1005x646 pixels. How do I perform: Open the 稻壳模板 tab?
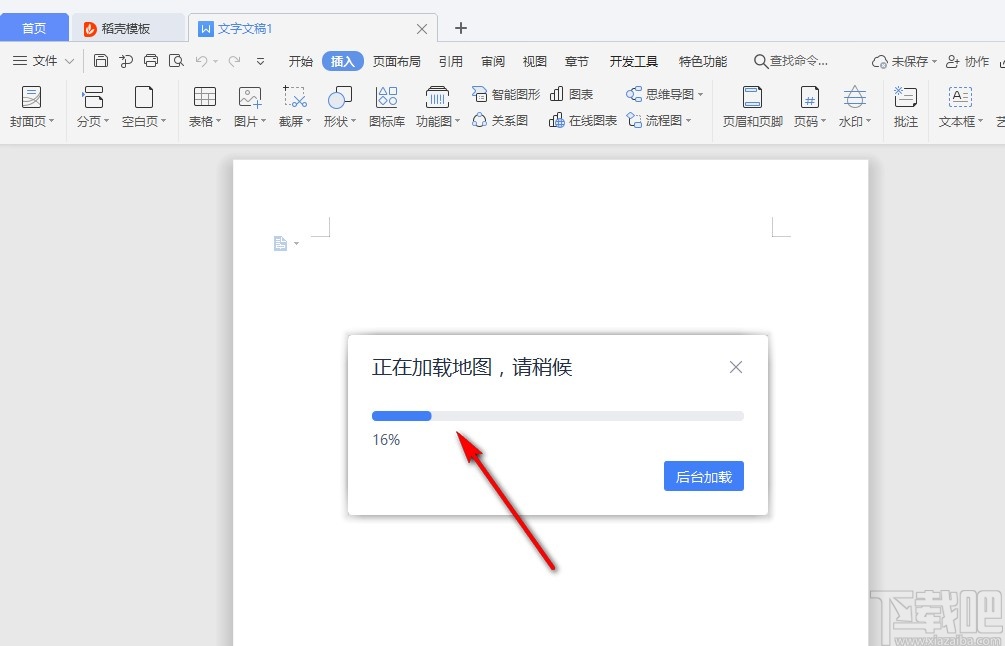point(128,28)
